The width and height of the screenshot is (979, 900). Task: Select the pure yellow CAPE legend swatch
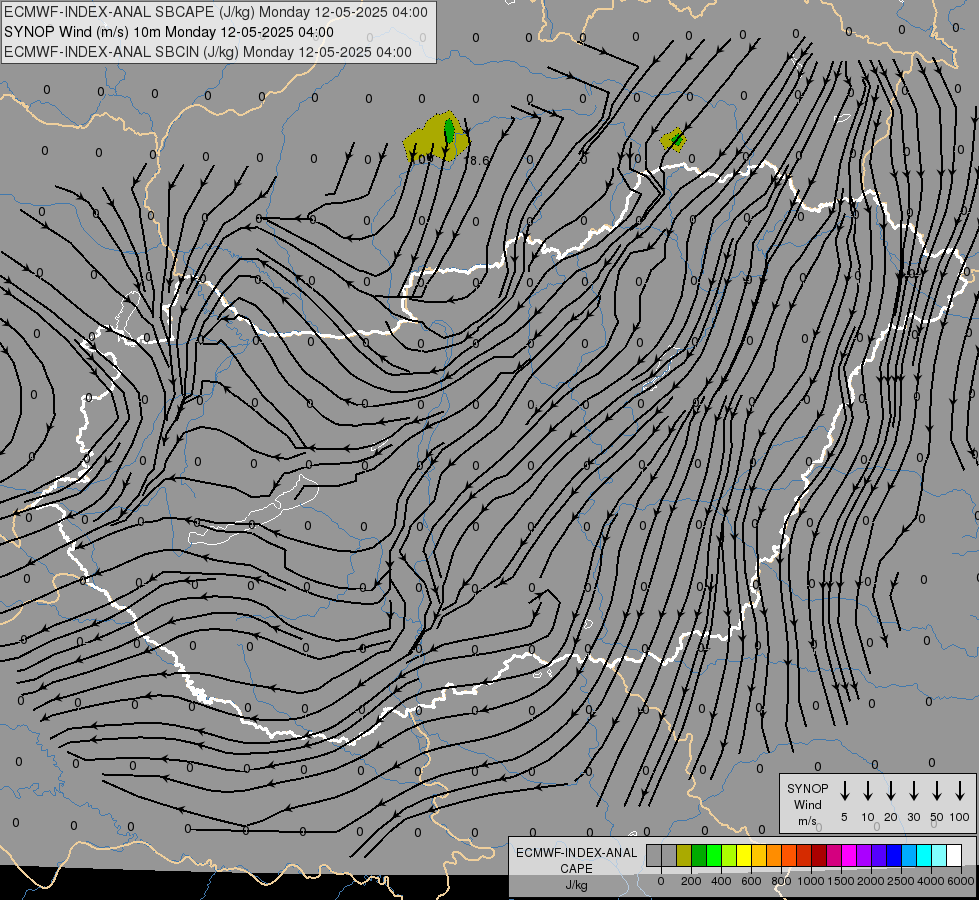click(744, 855)
